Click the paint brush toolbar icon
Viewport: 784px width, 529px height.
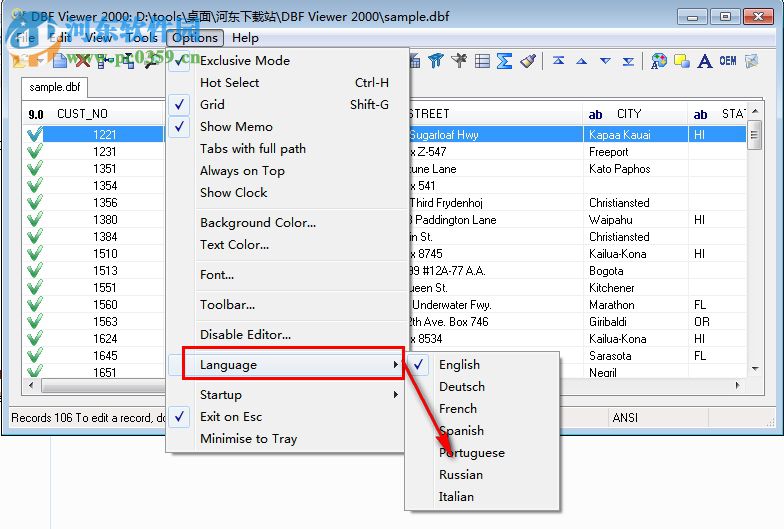click(x=528, y=61)
